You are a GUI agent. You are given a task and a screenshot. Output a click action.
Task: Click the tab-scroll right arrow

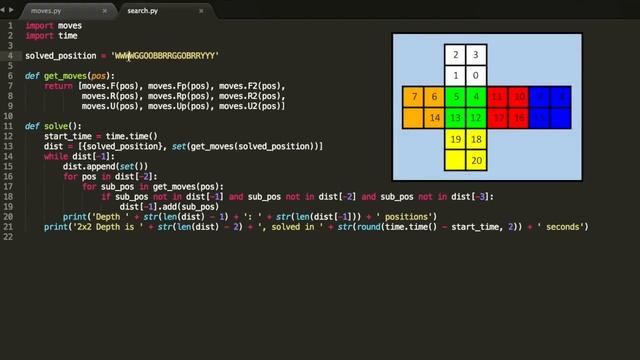click(x=11, y=9)
